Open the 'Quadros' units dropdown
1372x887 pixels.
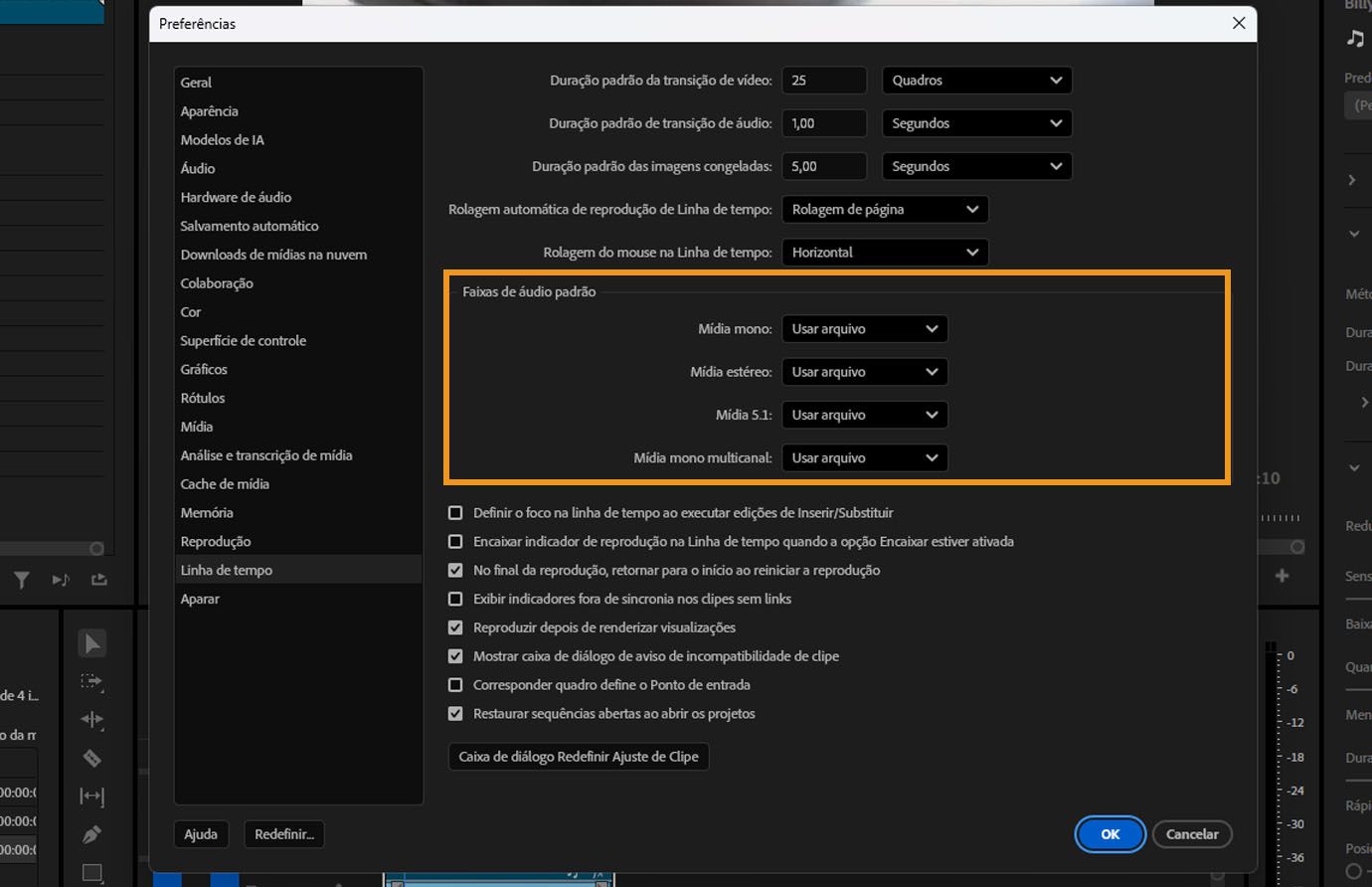(x=976, y=80)
